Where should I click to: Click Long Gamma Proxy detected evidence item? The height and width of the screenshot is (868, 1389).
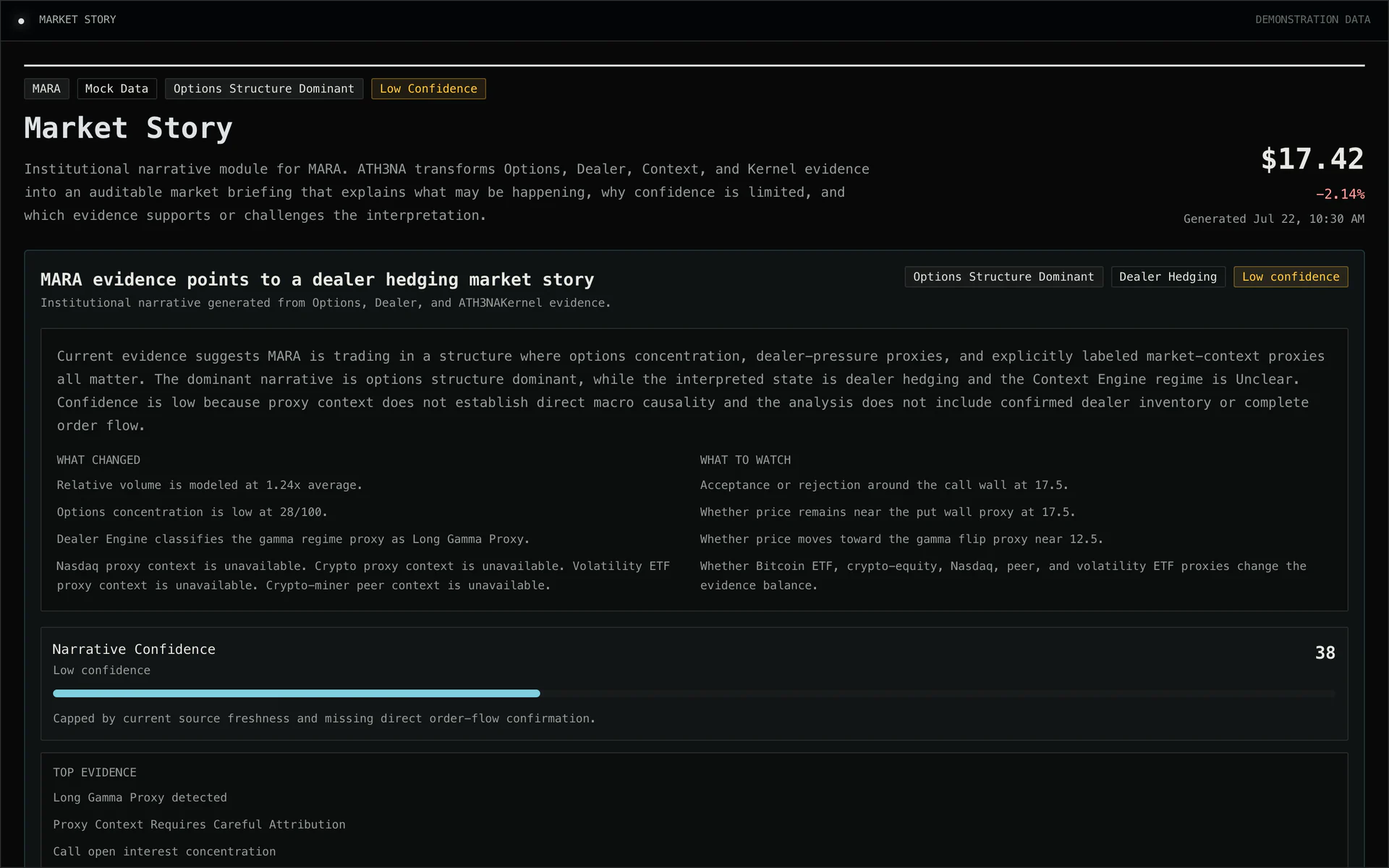point(140,798)
